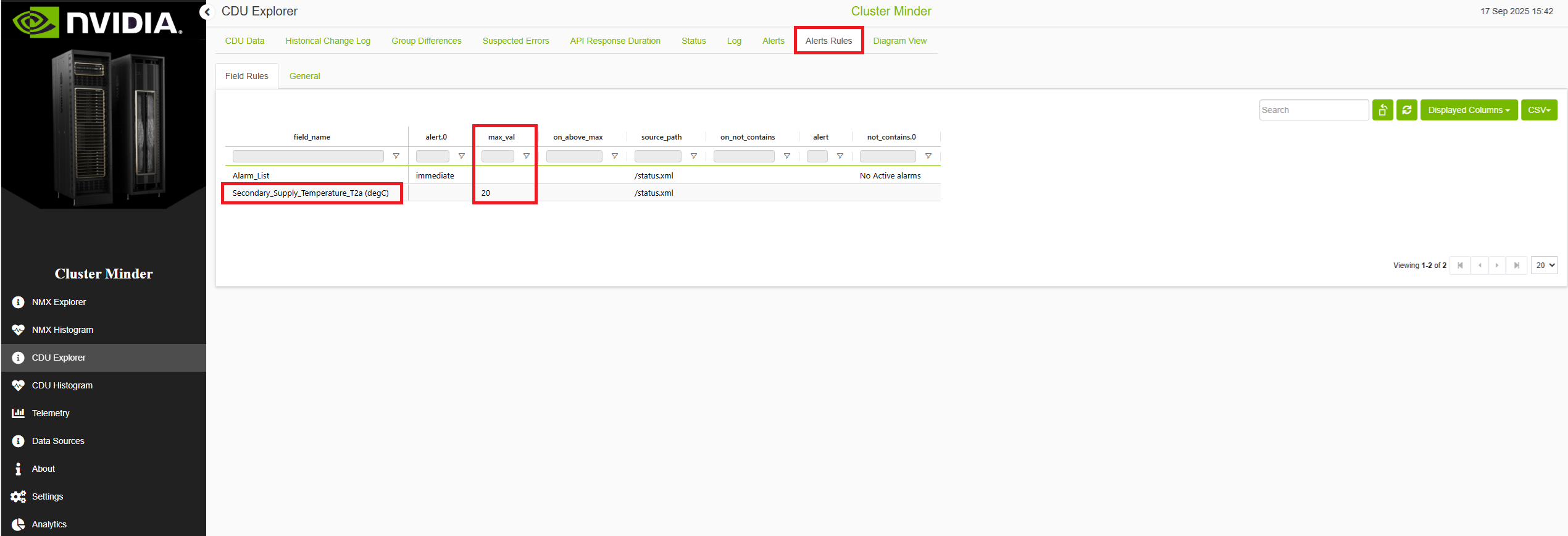The height and width of the screenshot is (536, 1568).
Task: Click the reset layout icon beside Search
Action: tap(1383, 110)
